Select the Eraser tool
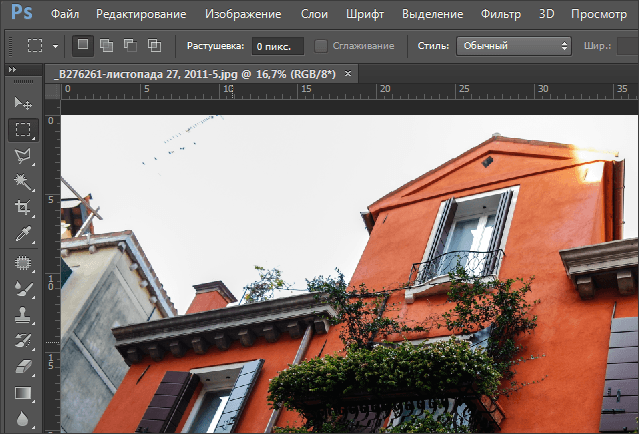The width and height of the screenshot is (639, 434). click(x=22, y=367)
